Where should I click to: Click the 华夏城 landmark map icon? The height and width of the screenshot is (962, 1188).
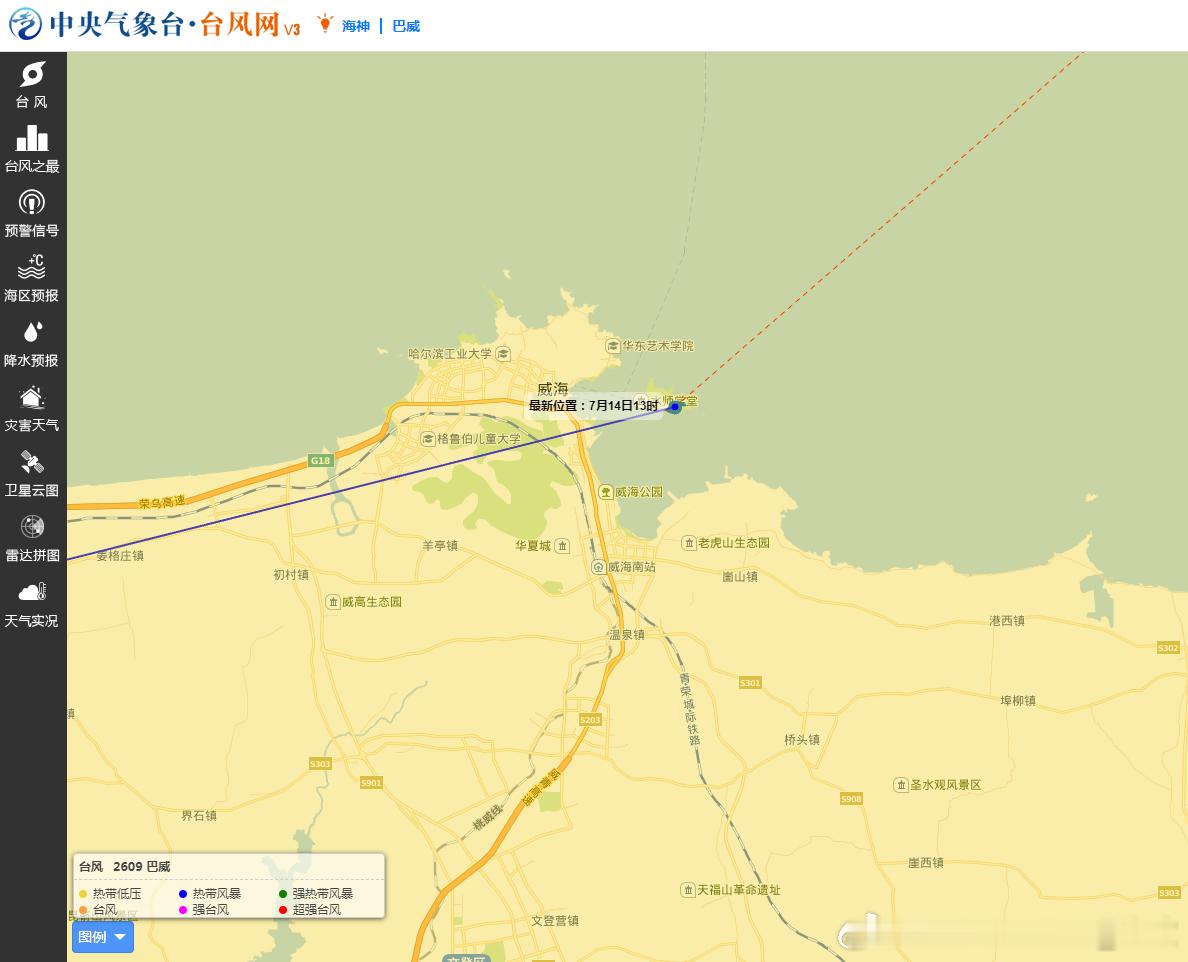point(562,546)
